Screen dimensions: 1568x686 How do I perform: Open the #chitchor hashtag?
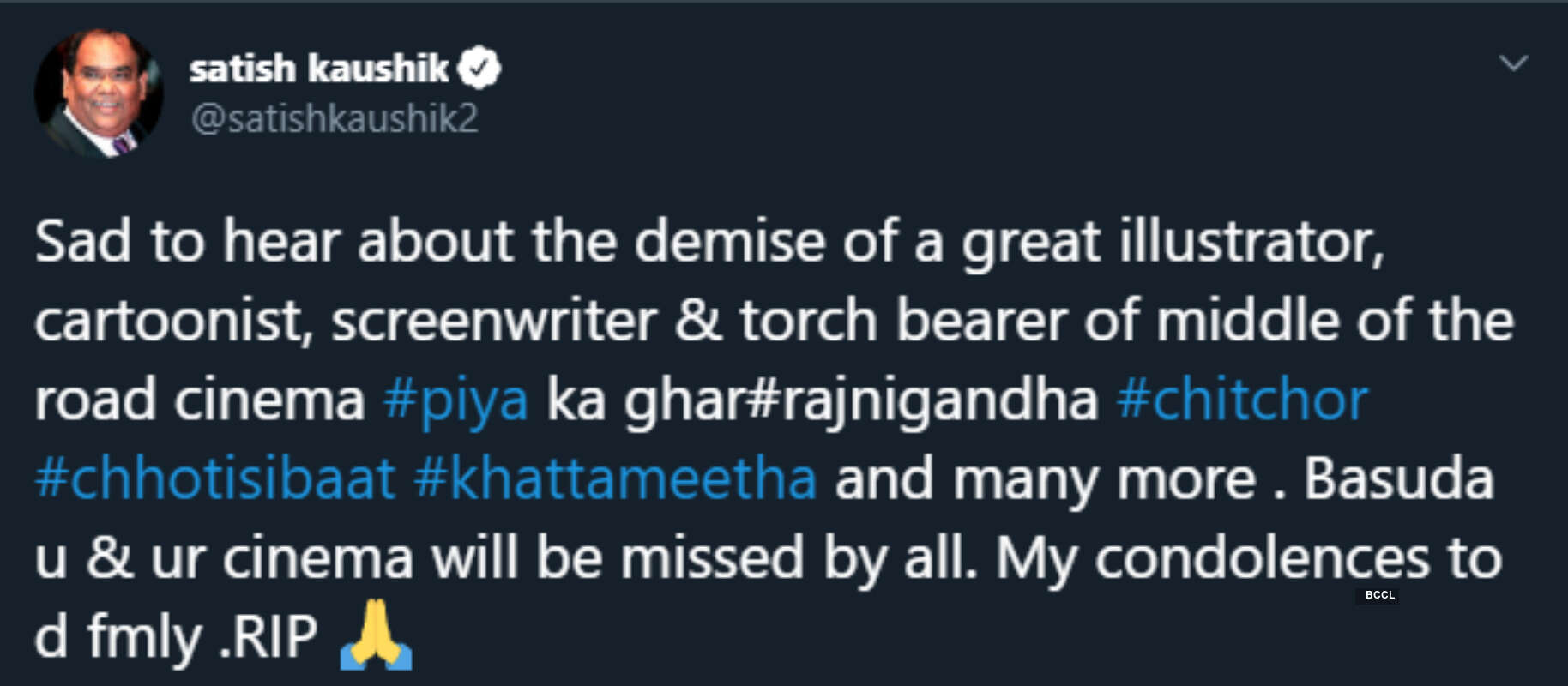pos(1242,400)
